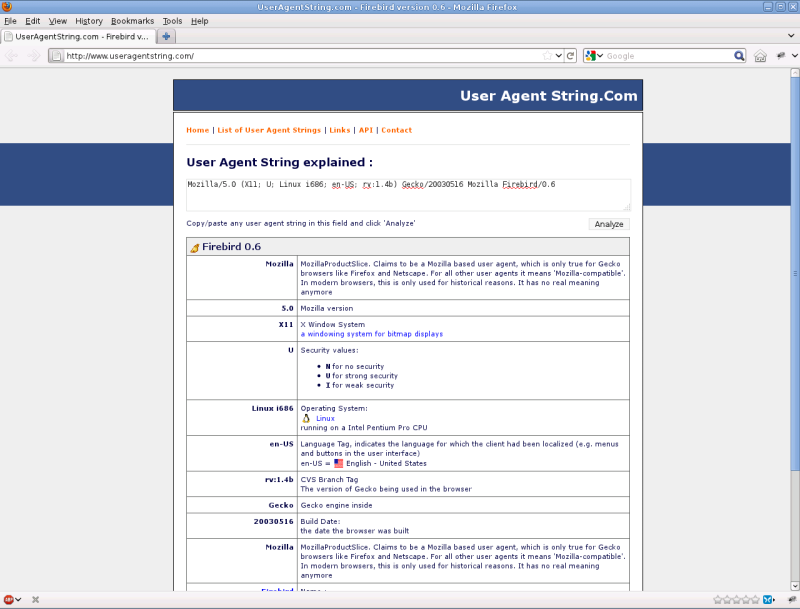Image resolution: width=800 pixels, height=609 pixels.
Task: Click the blue X icon in the status bar
Action: pyautogui.click(x=767, y=600)
